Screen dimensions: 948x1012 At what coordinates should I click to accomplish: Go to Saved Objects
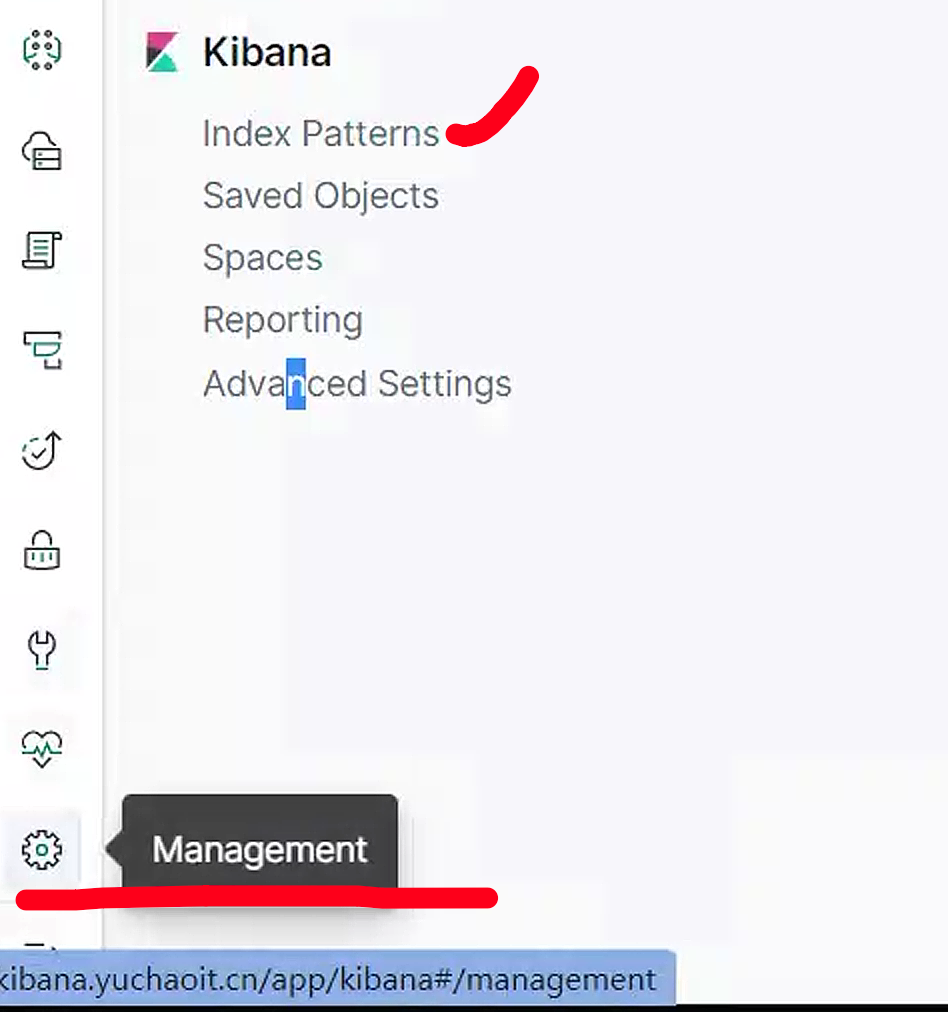tap(320, 196)
